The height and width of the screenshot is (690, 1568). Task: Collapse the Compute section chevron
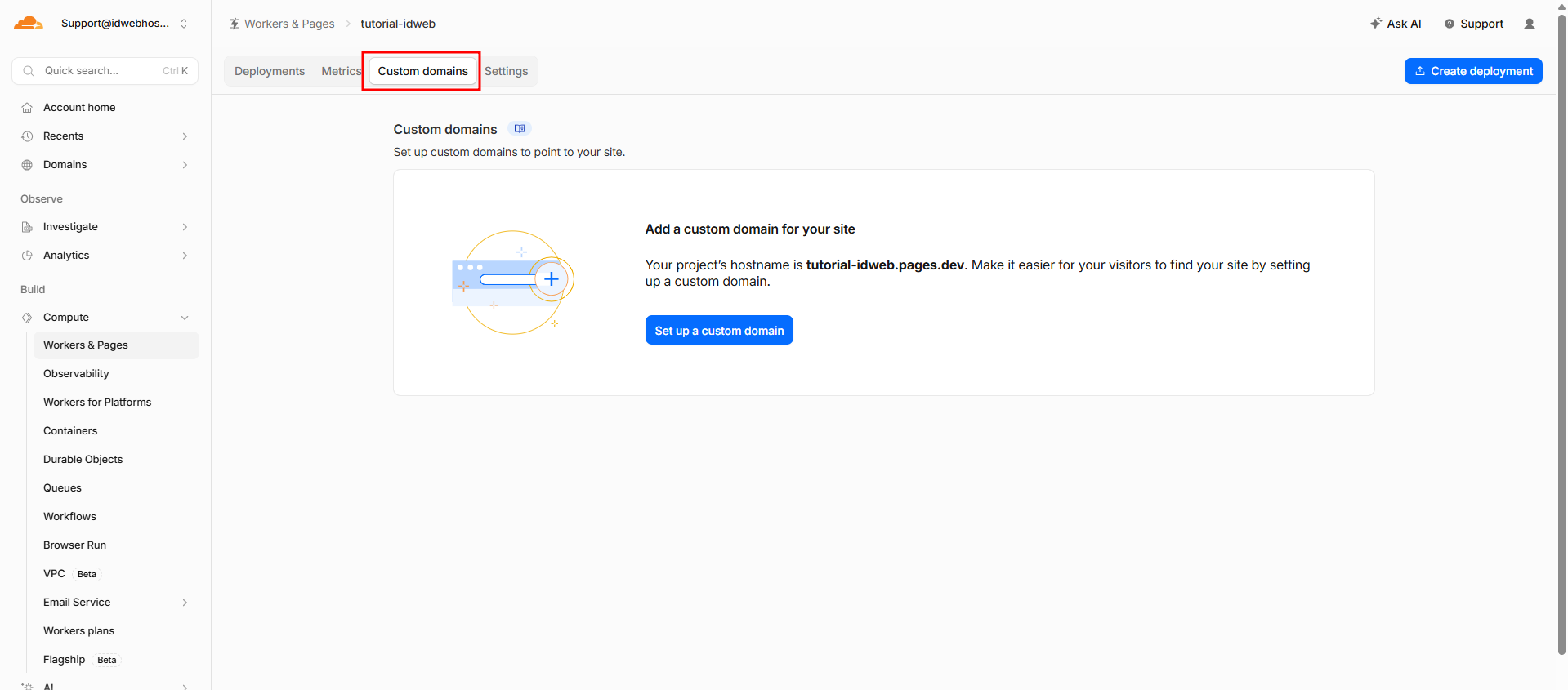[185, 318]
